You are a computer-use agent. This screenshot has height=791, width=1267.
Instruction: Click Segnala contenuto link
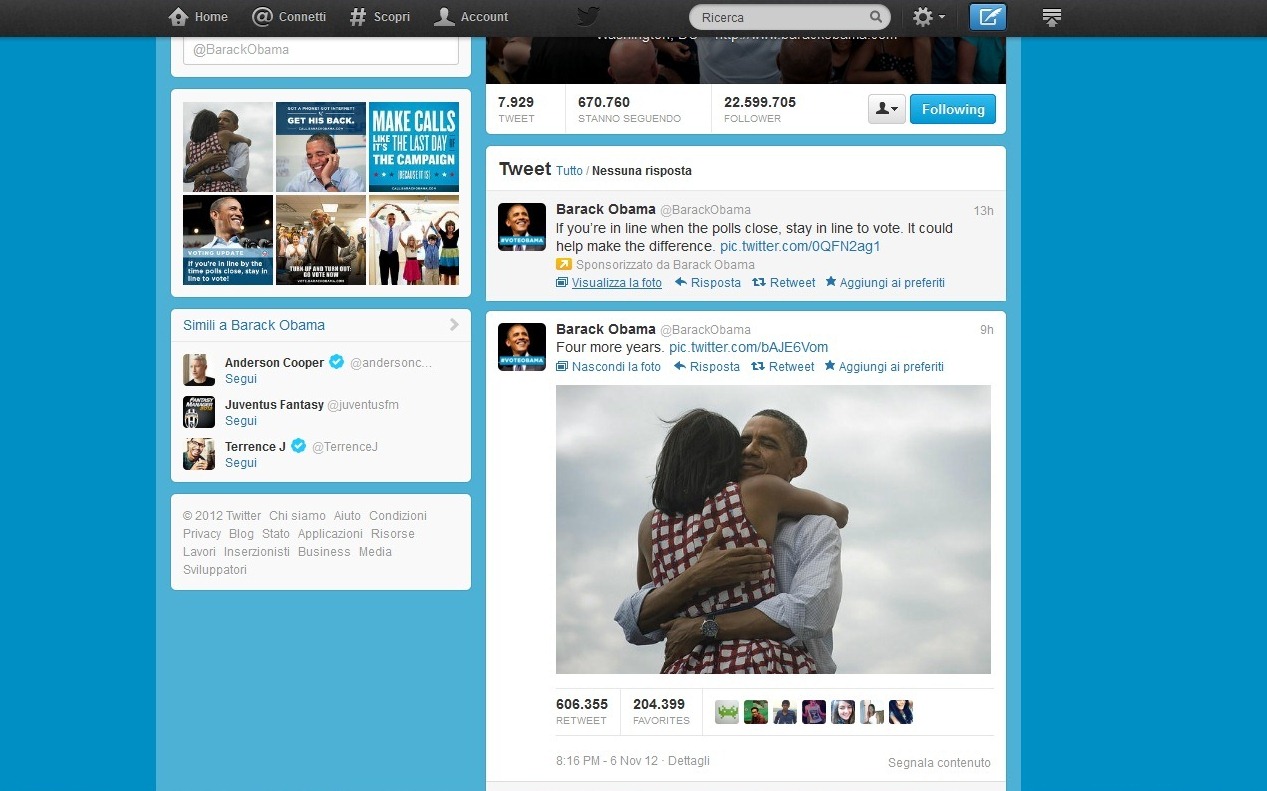(x=939, y=763)
